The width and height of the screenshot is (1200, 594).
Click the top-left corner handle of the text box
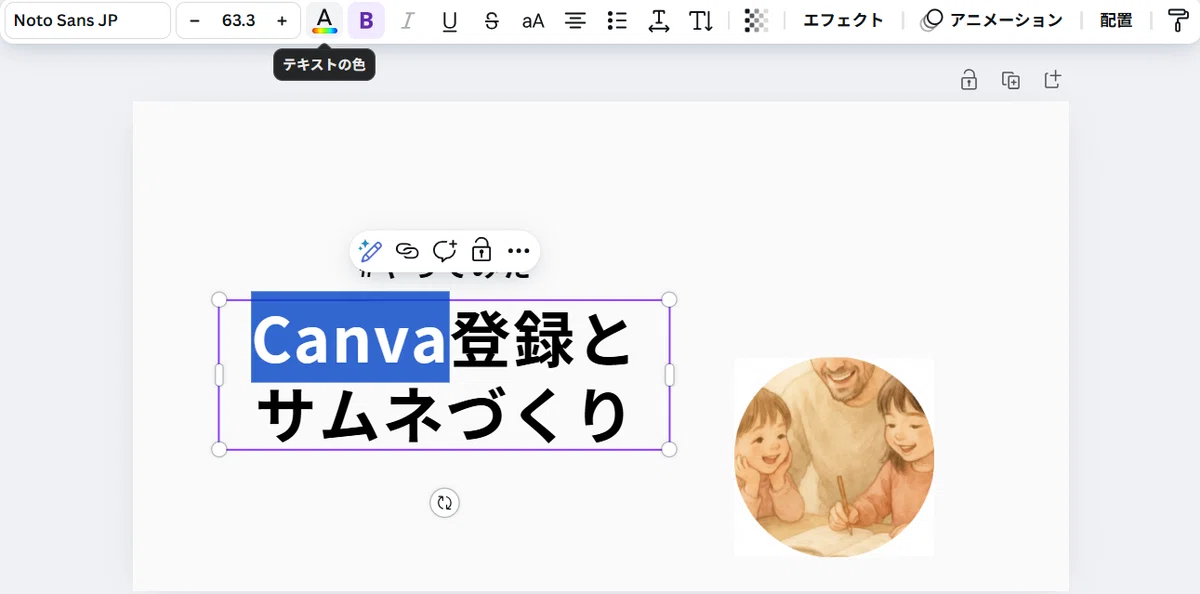coord(219,300)
